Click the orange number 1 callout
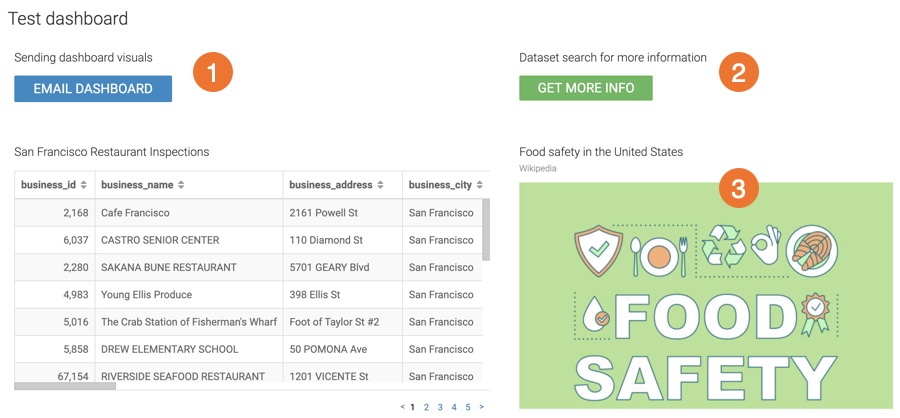The height and width of the screenshot is (418, 900). click(212, 72)
